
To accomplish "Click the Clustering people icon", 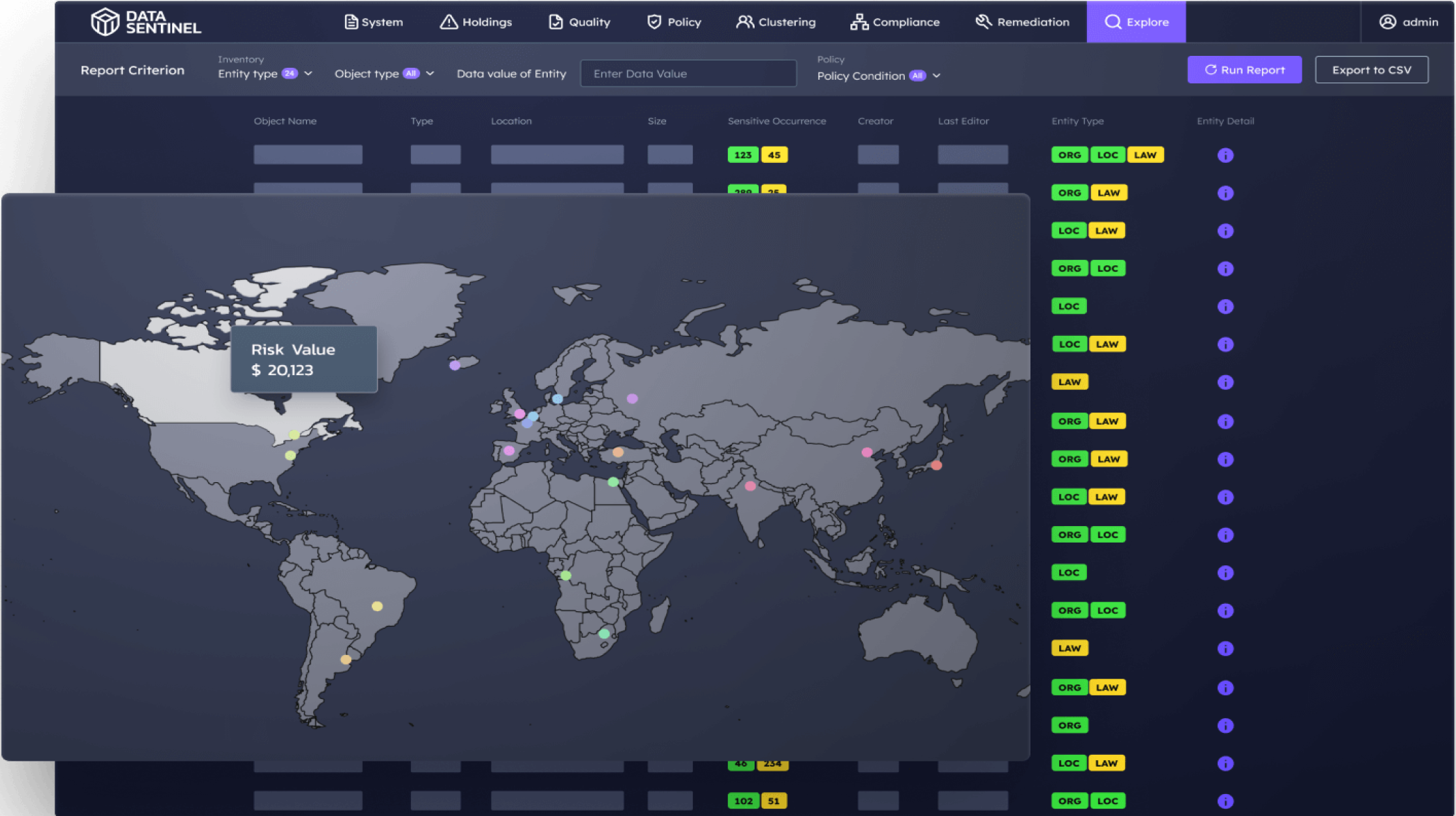I will (x=745, y=22).
